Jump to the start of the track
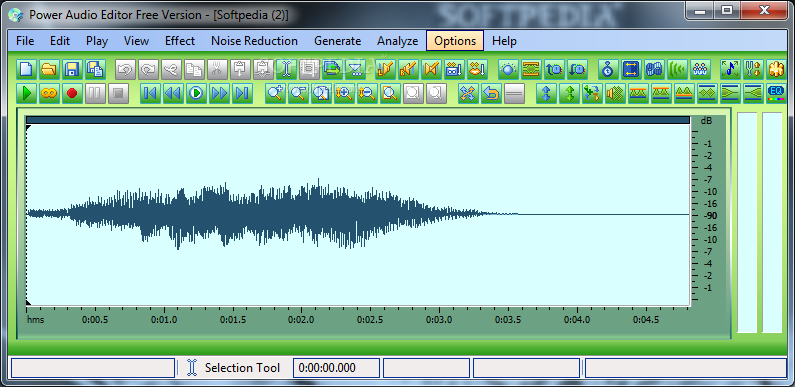Viewport: 795px width, 387px height. click(150, 93)
